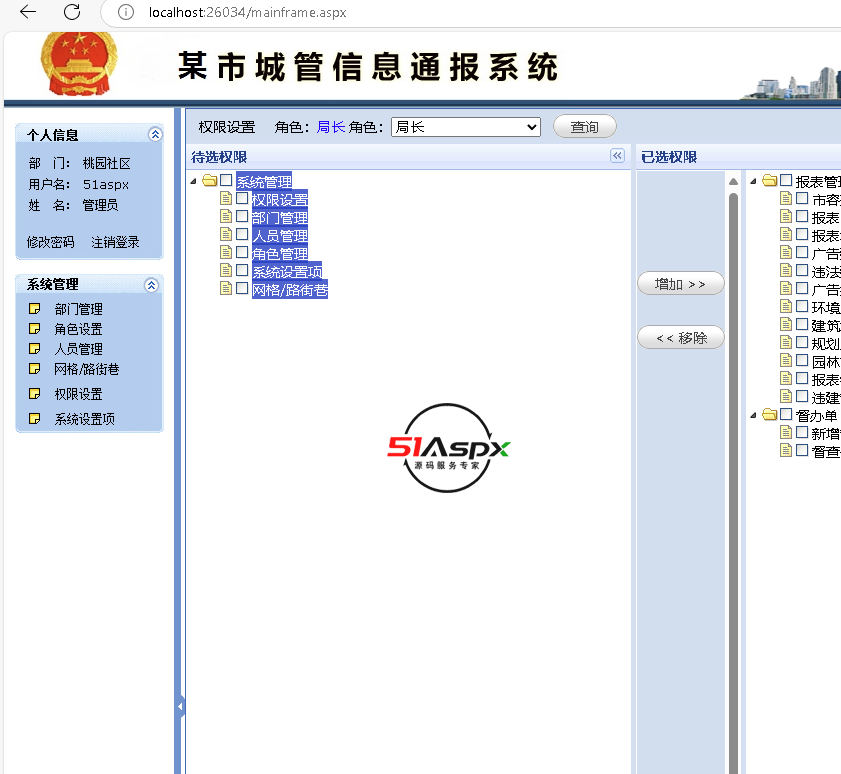Open 角色设置 in the sidebar menu
Screen dimensions: 841x774
[x=78, y=329]
